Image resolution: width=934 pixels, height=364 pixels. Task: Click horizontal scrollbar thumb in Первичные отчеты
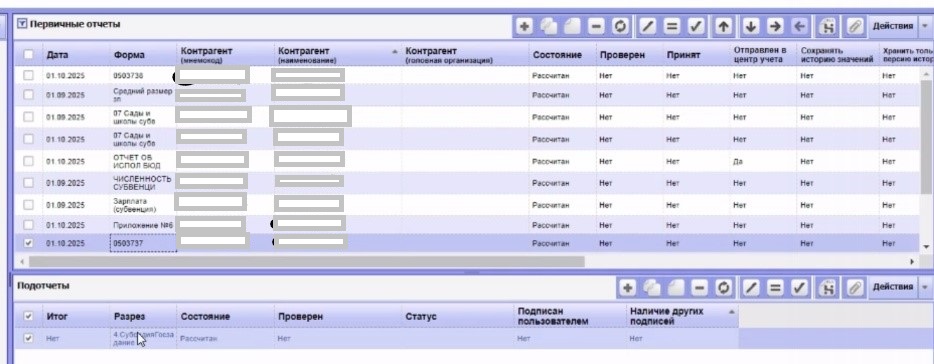pos(307,262)
